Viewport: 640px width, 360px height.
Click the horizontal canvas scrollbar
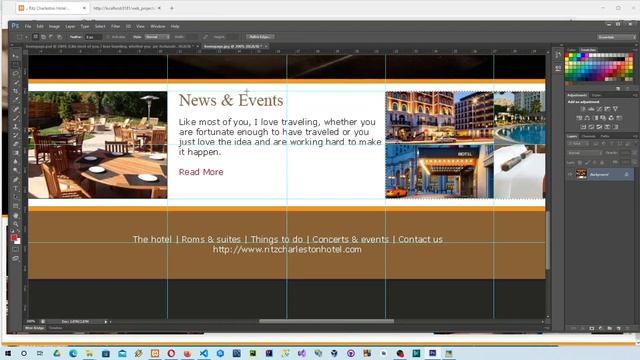coord(327,321)
